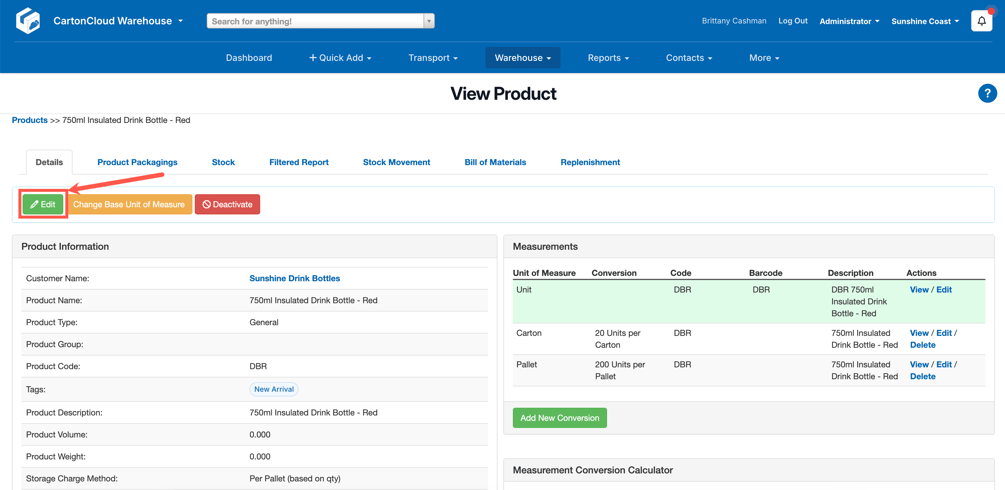Viewport: 1005px width, 490px height.
Task: Edit the Unit measurement row
Action: 943,290
